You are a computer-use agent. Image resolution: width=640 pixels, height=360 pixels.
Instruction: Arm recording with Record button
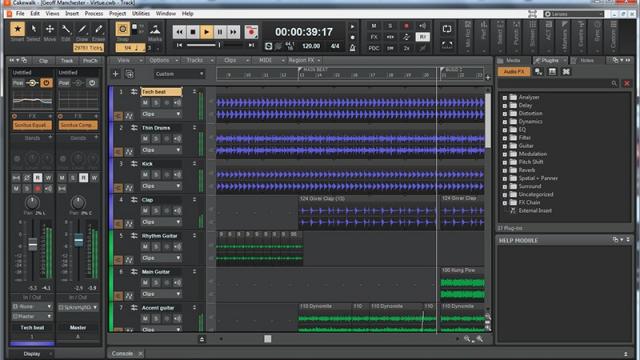coord(251,32)
